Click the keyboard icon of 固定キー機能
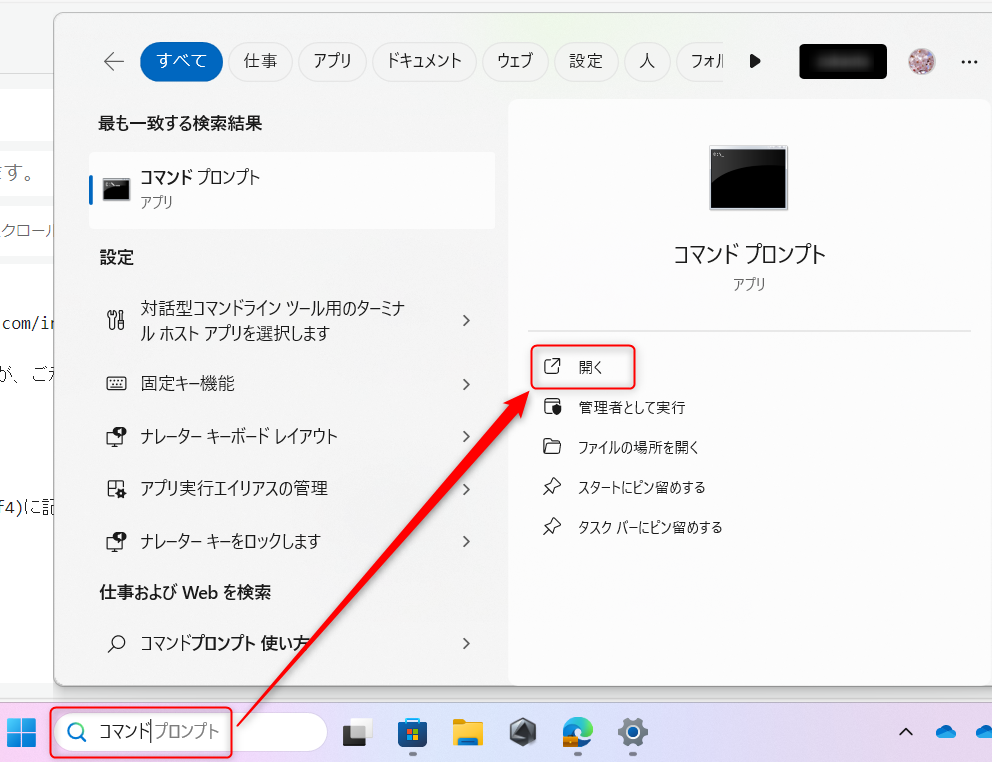 [116, 384]
